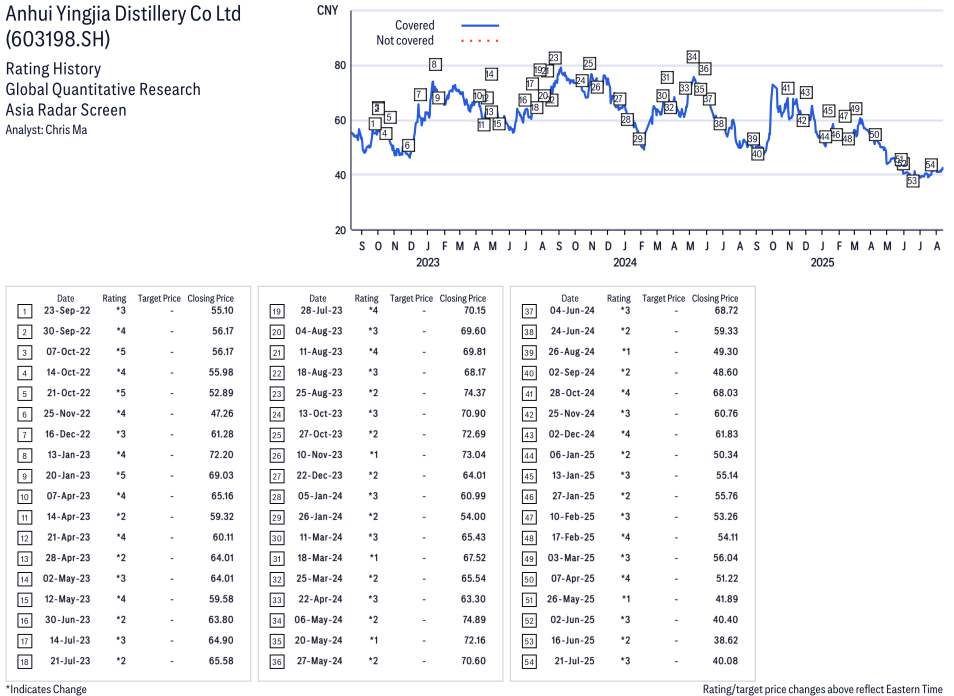Click the closing price 38.62

[725, 640]
